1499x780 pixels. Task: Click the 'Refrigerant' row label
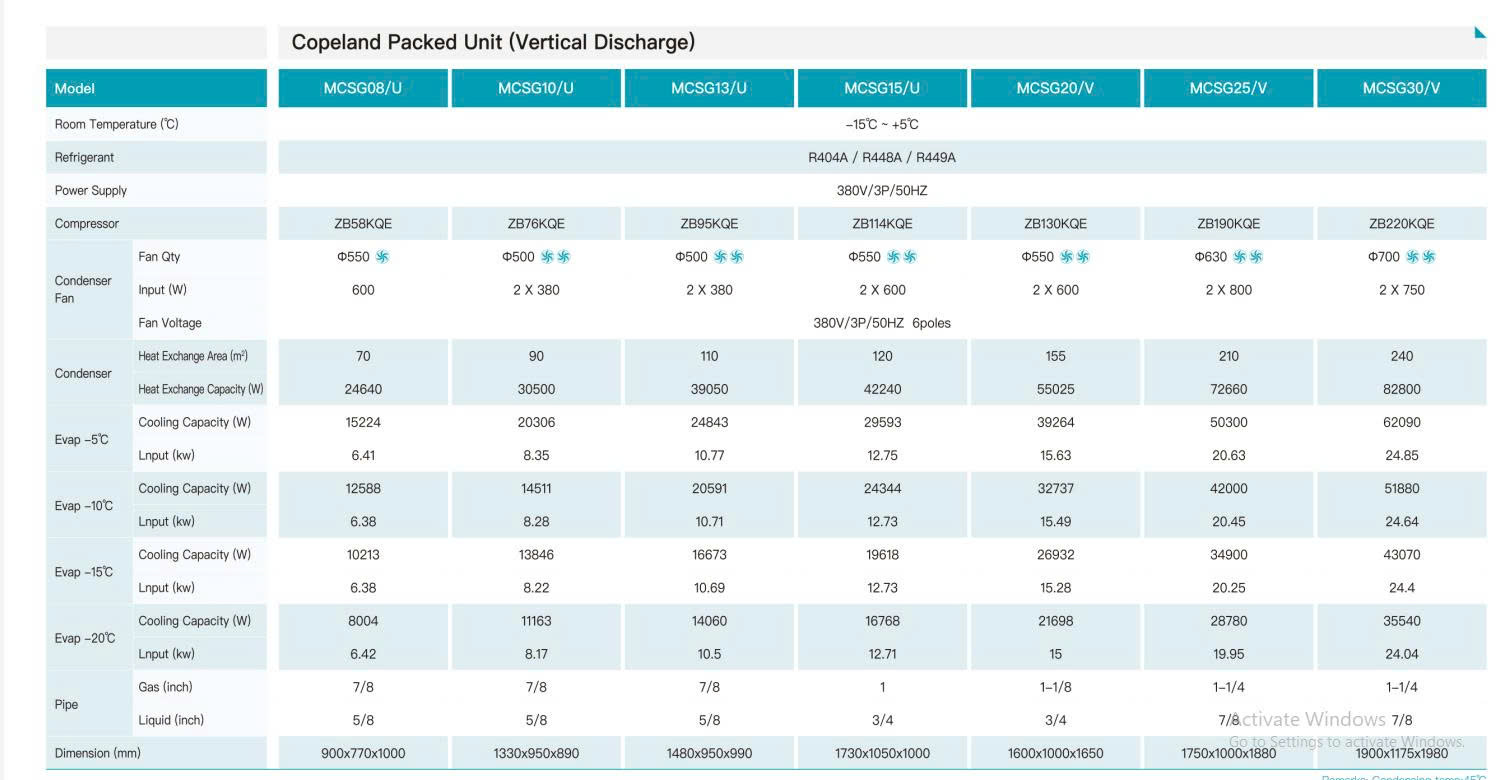(x=84, y=157)
